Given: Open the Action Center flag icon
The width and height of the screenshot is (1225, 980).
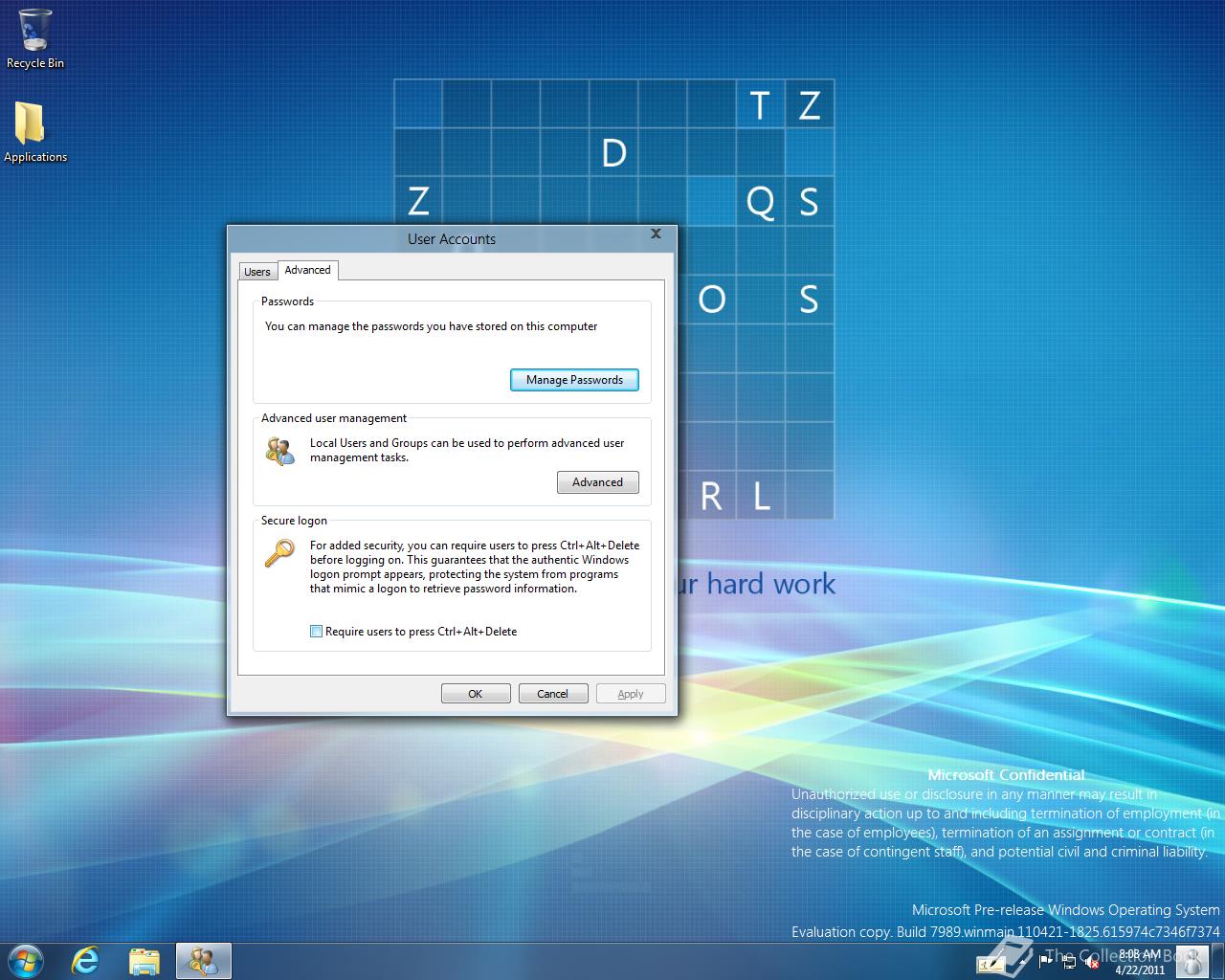Looking at the screenshot, I should (x=1045, y=961).
